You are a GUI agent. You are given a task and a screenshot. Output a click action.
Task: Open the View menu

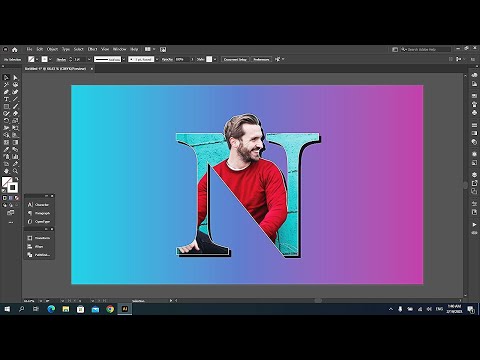(105, 49)
